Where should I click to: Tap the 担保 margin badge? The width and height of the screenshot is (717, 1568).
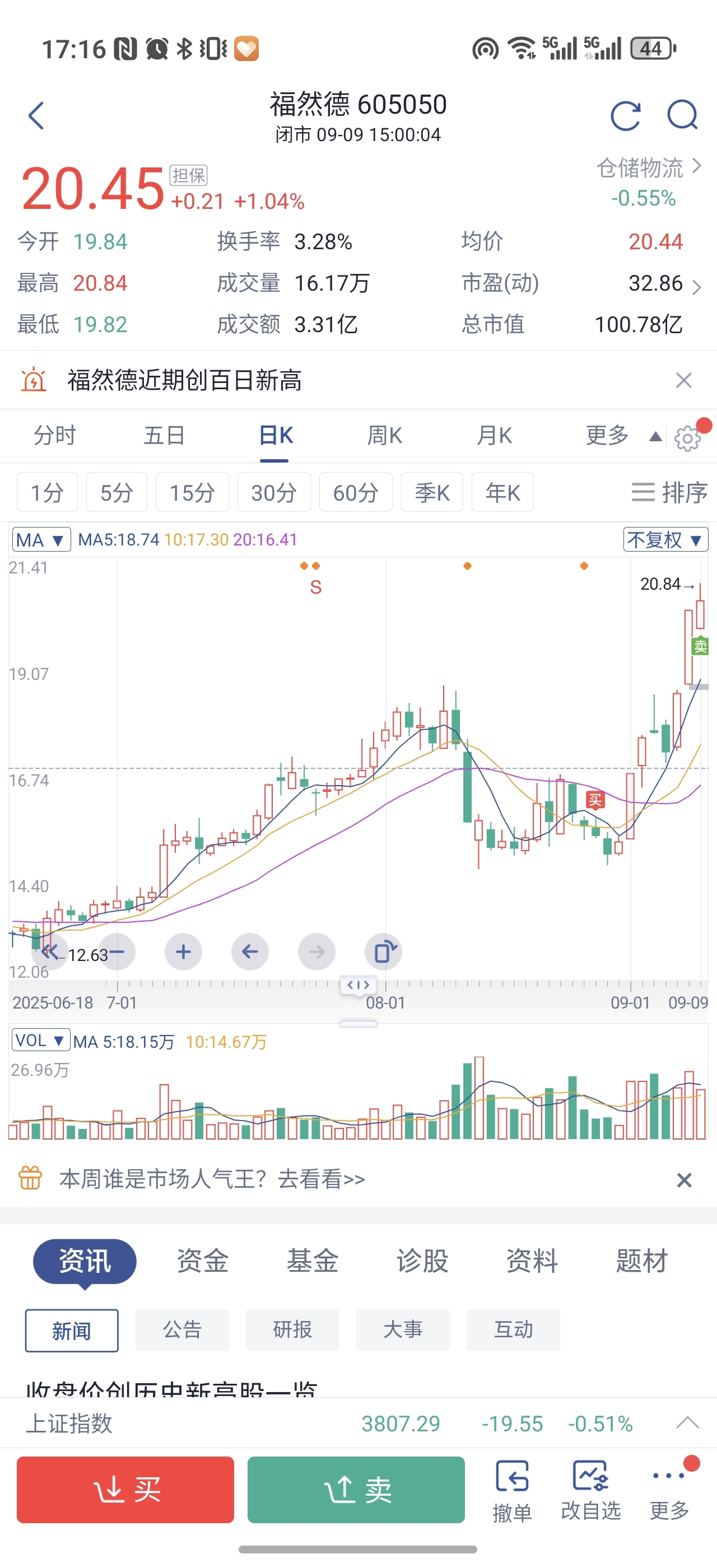pyautogui.click(x=189, y=175)
